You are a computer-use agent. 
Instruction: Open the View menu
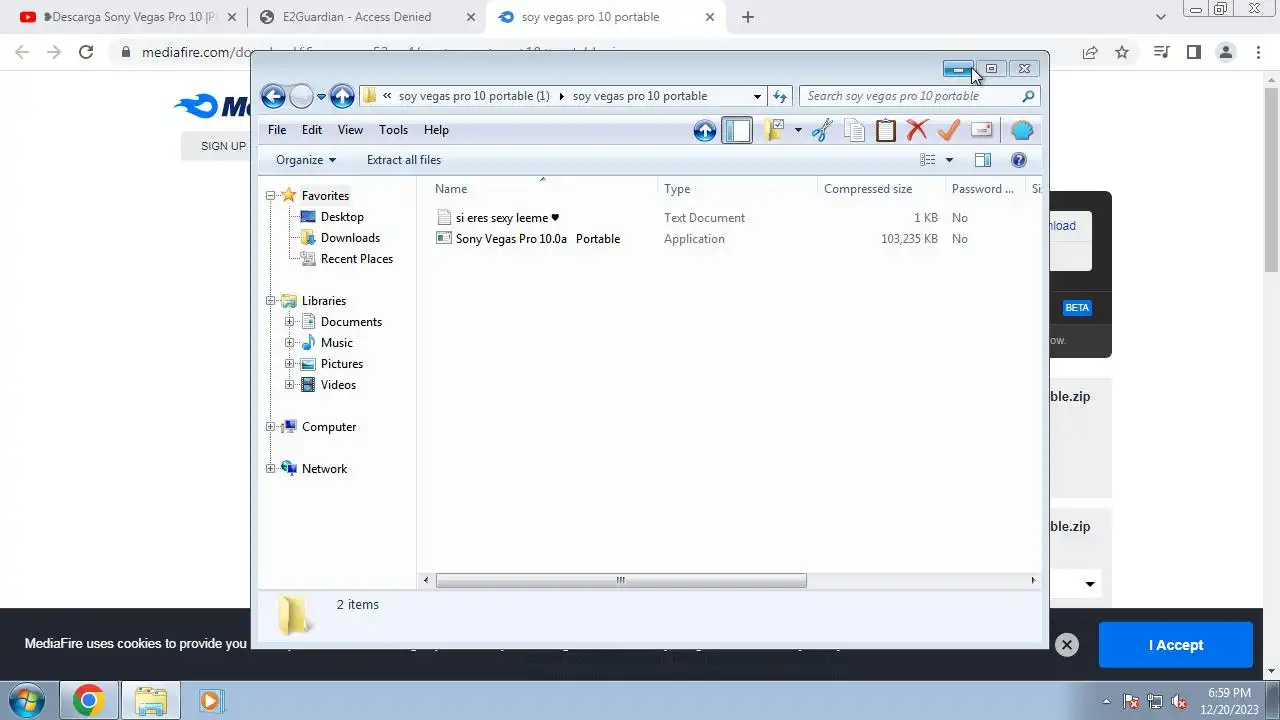pos(350,130)
